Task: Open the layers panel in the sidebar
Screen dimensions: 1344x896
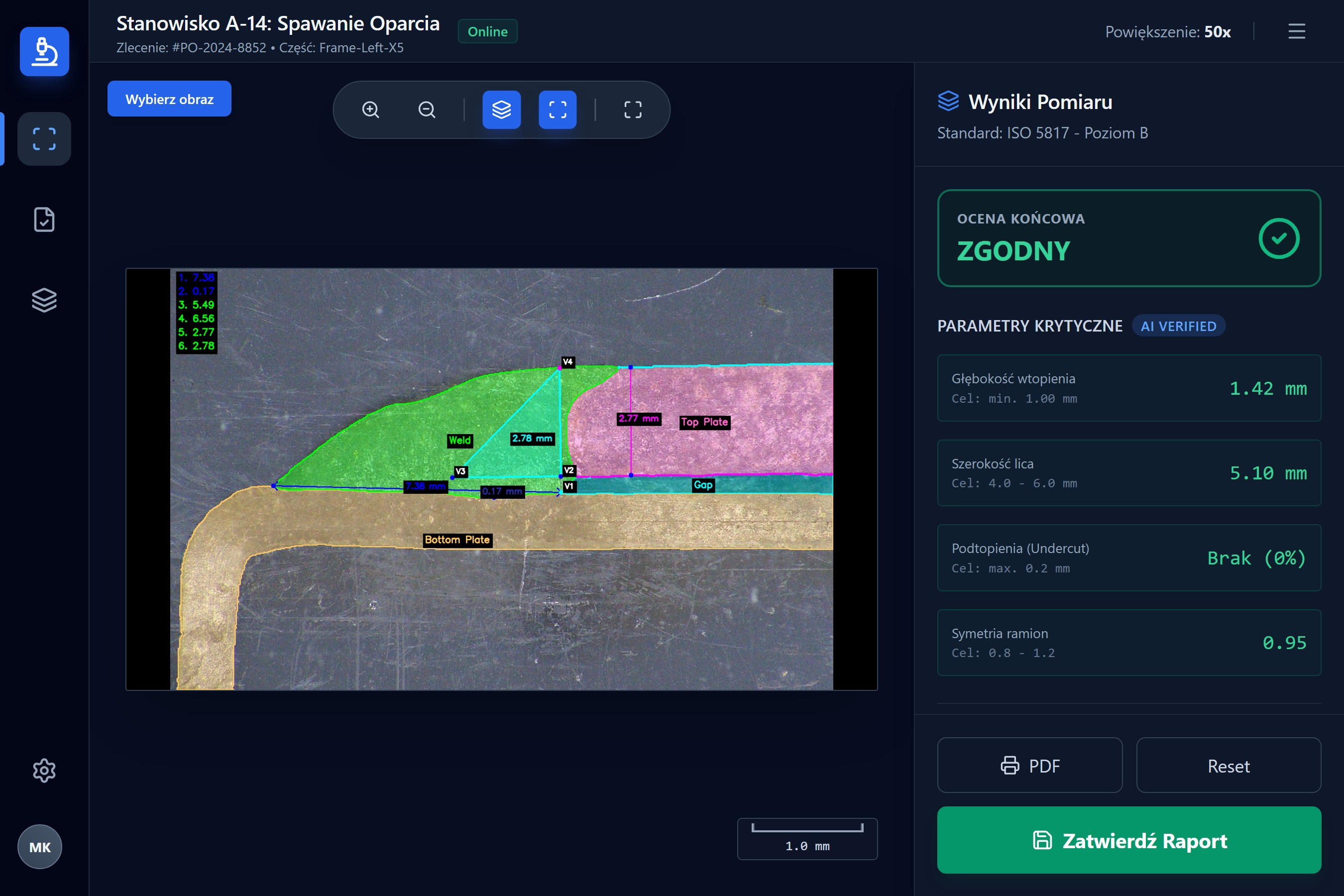Action: [x=44, y=300]
